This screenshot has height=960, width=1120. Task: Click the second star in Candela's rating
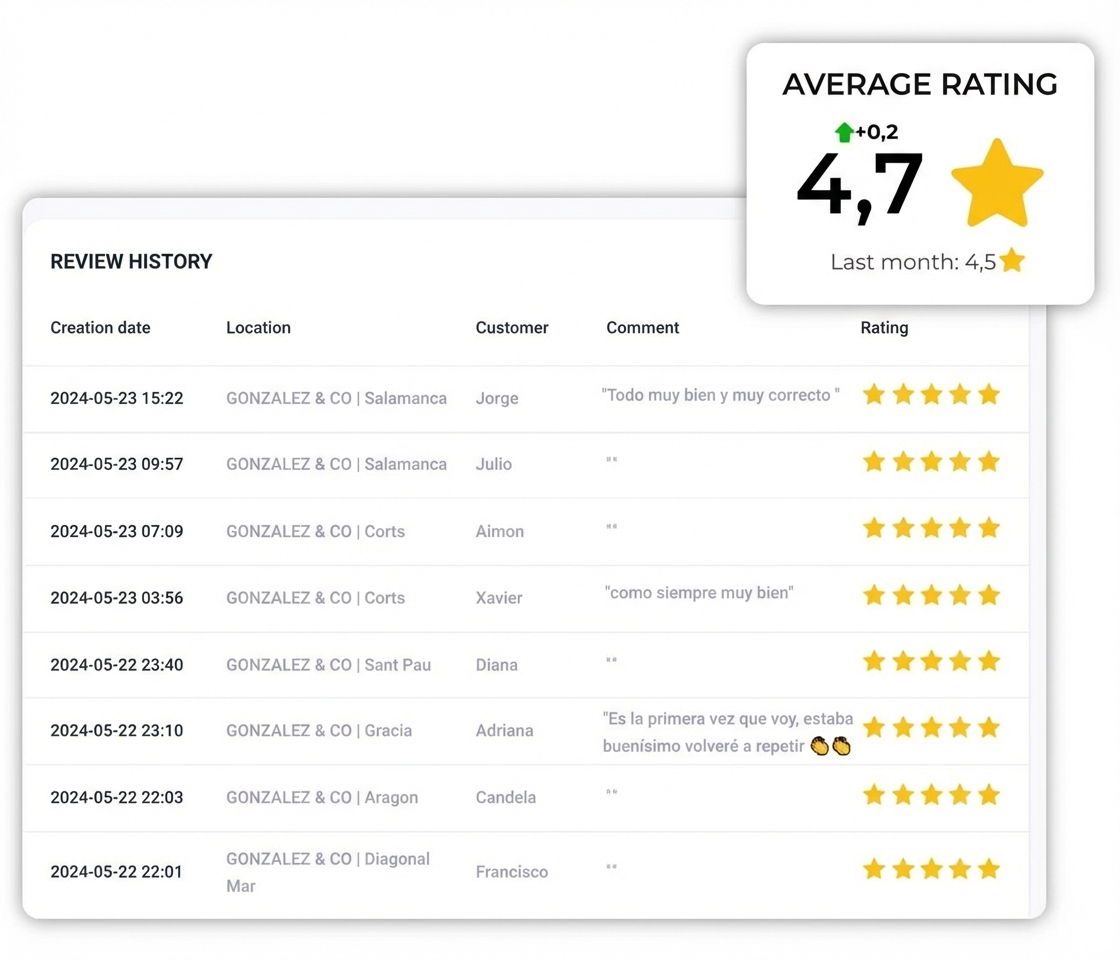(903, 795)
